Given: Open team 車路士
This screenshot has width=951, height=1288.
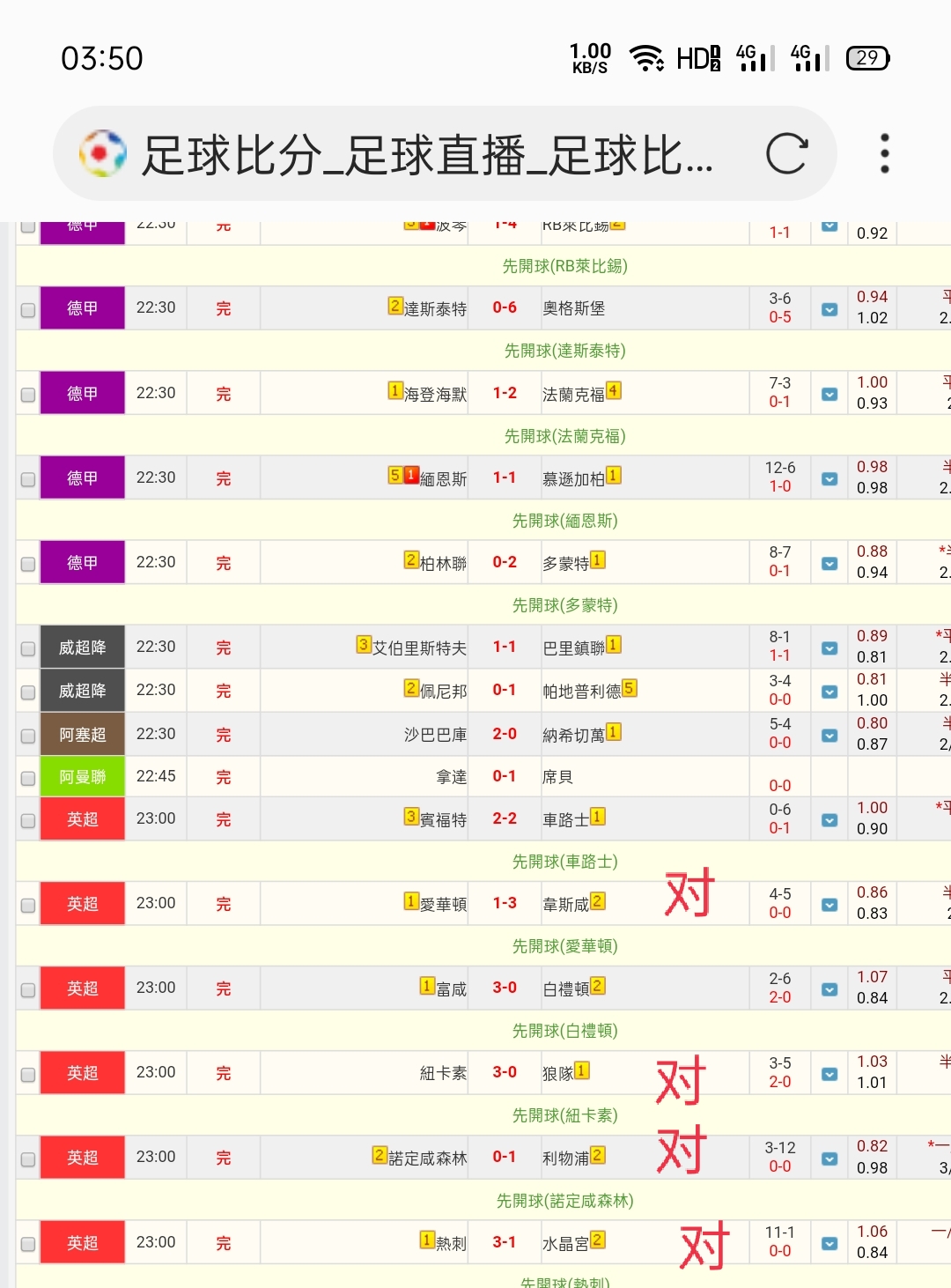Looking at the screenshot, I should click(566, 820).
